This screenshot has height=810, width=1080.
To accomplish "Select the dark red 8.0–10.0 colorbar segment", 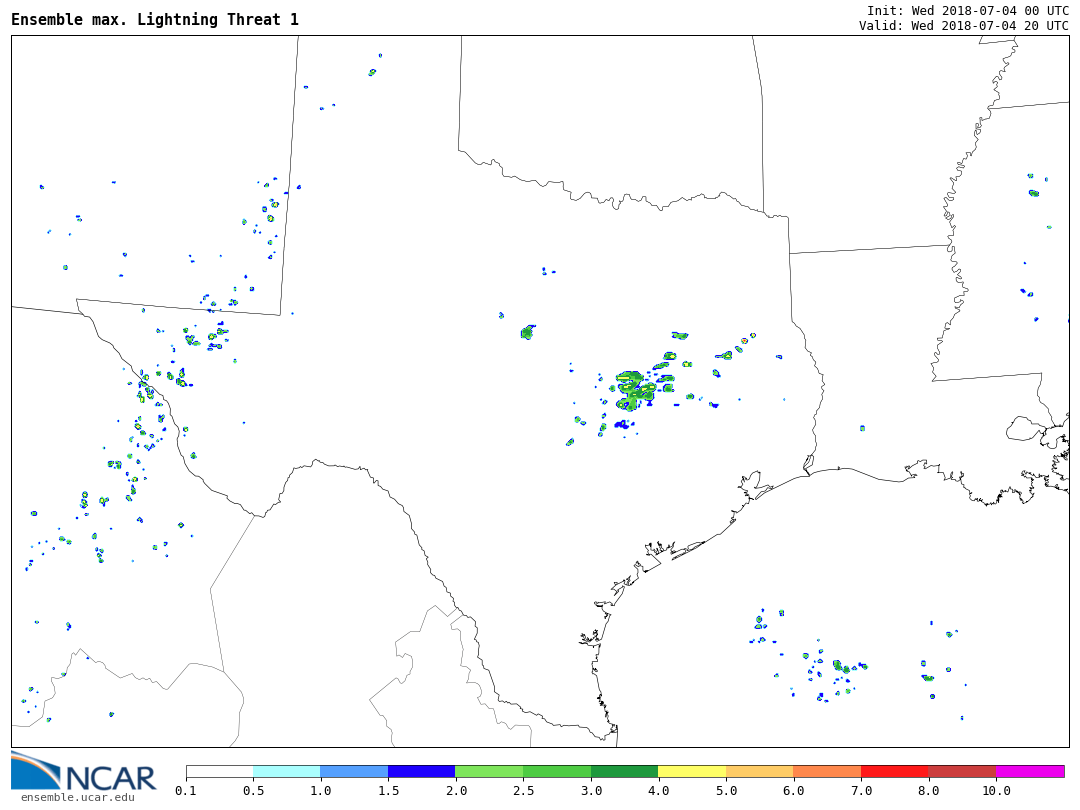I will pyautogui.click(x=961, y=772).
